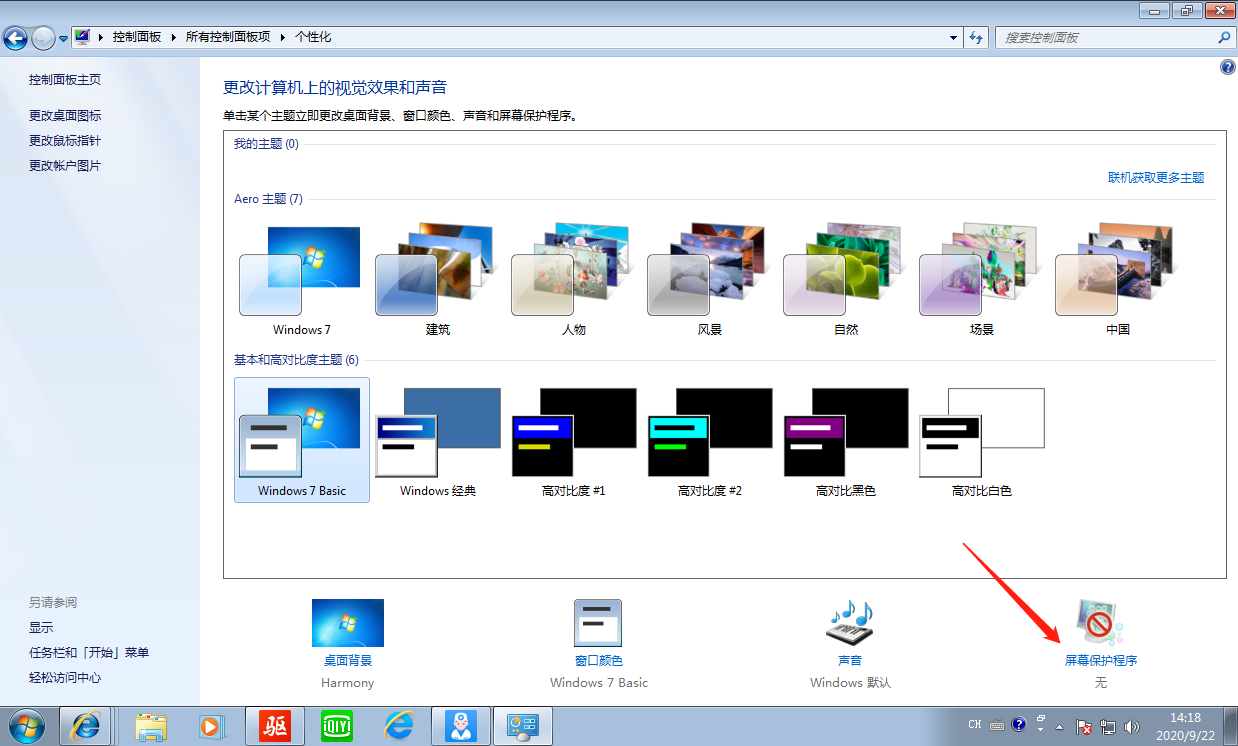This screenshot has height=746, width=1238.
Task: Open 驱动精灵 from the taskbar
Action: (275, 726)
